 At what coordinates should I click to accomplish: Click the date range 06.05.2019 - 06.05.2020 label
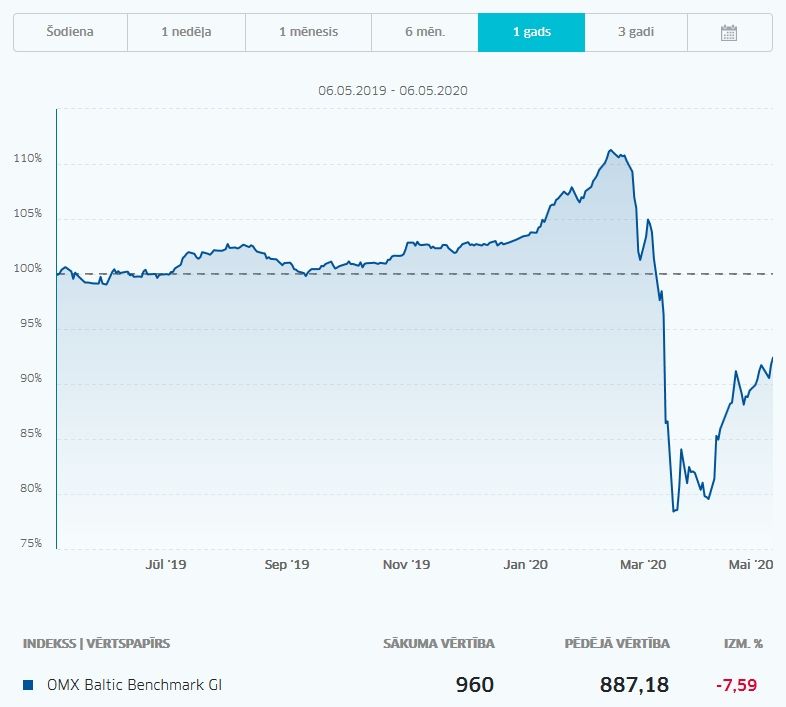pos(393,91)
